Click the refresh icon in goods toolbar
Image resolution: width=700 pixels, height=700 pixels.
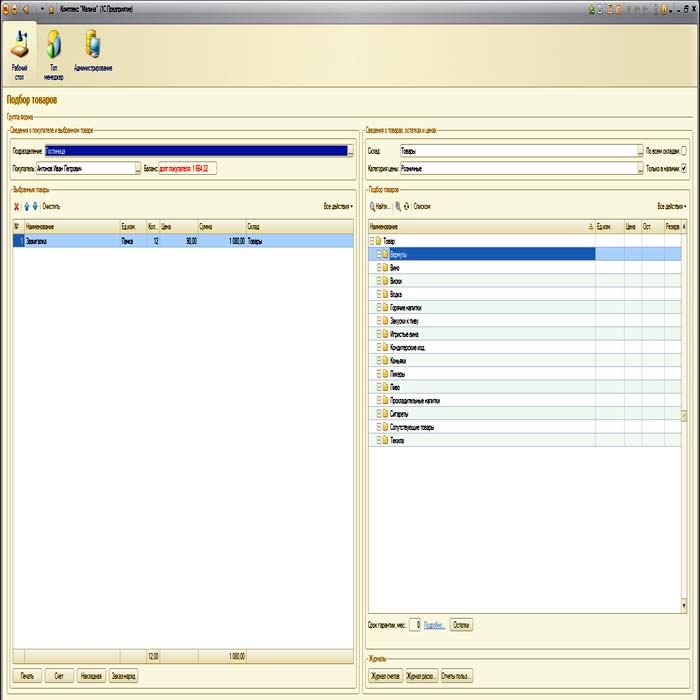point(407,206)
